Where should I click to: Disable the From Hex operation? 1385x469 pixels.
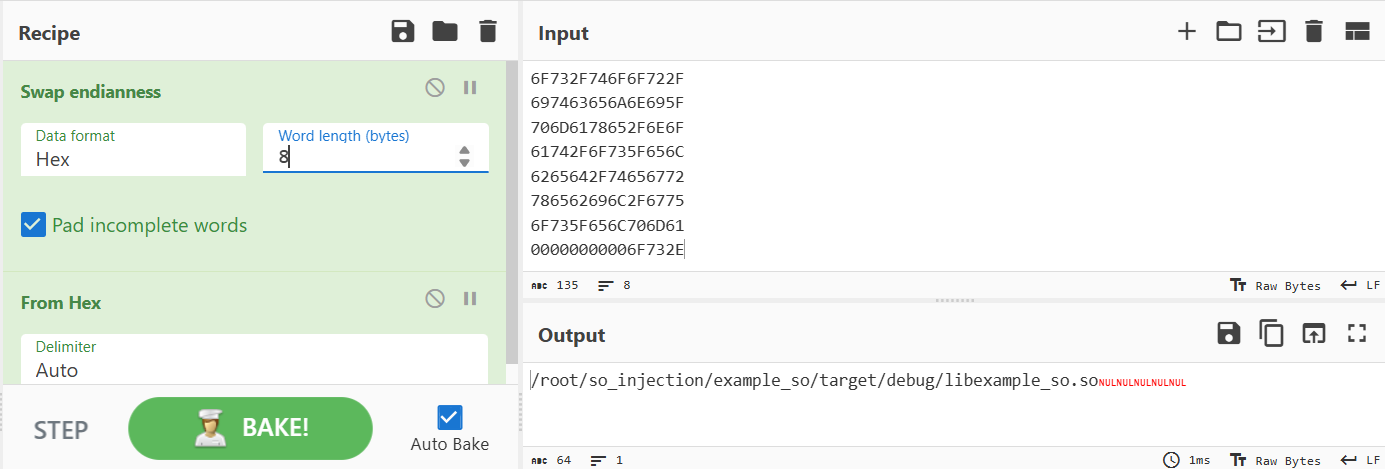coord(435,299)
